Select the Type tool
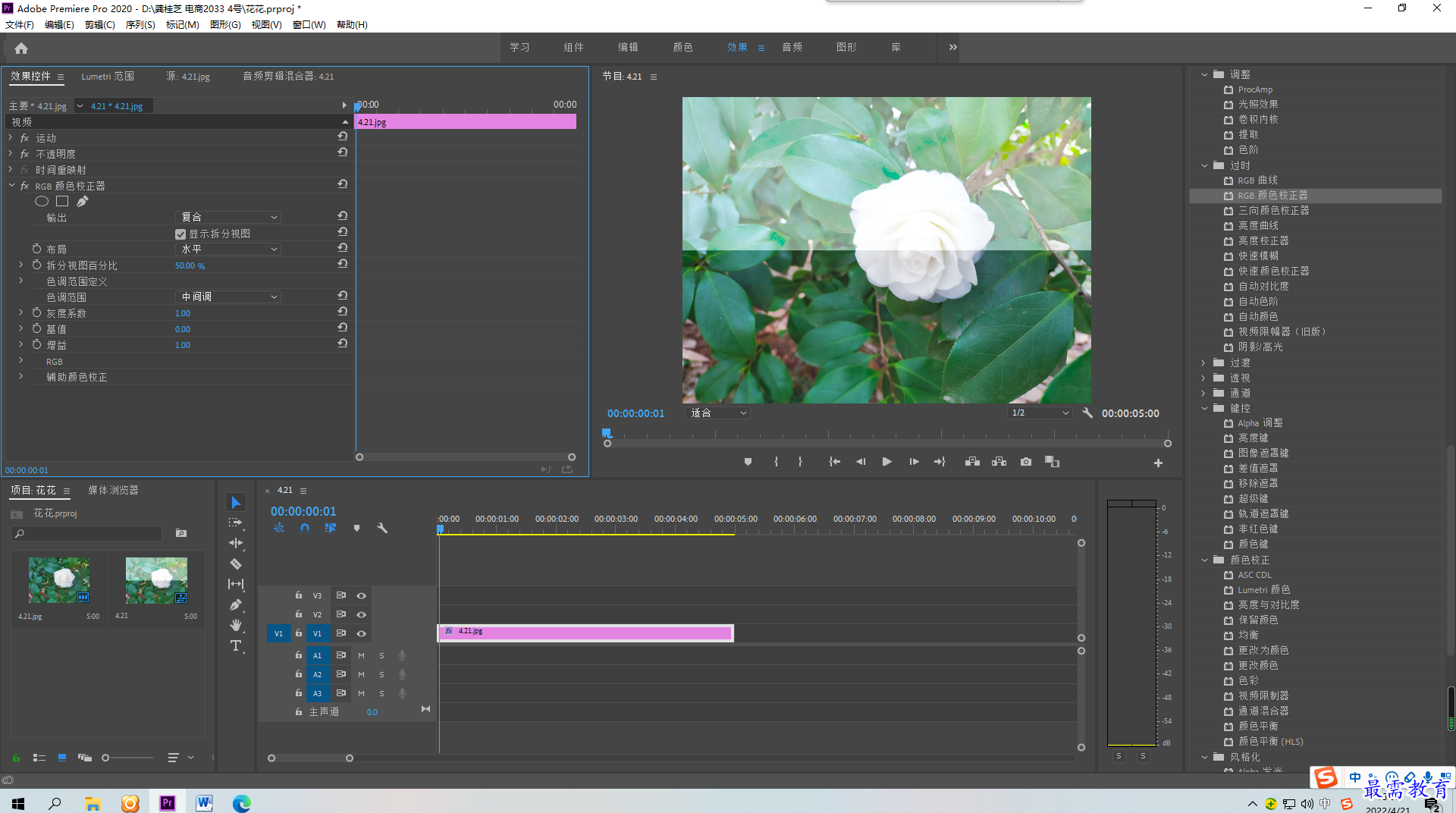 coord(236,645)
